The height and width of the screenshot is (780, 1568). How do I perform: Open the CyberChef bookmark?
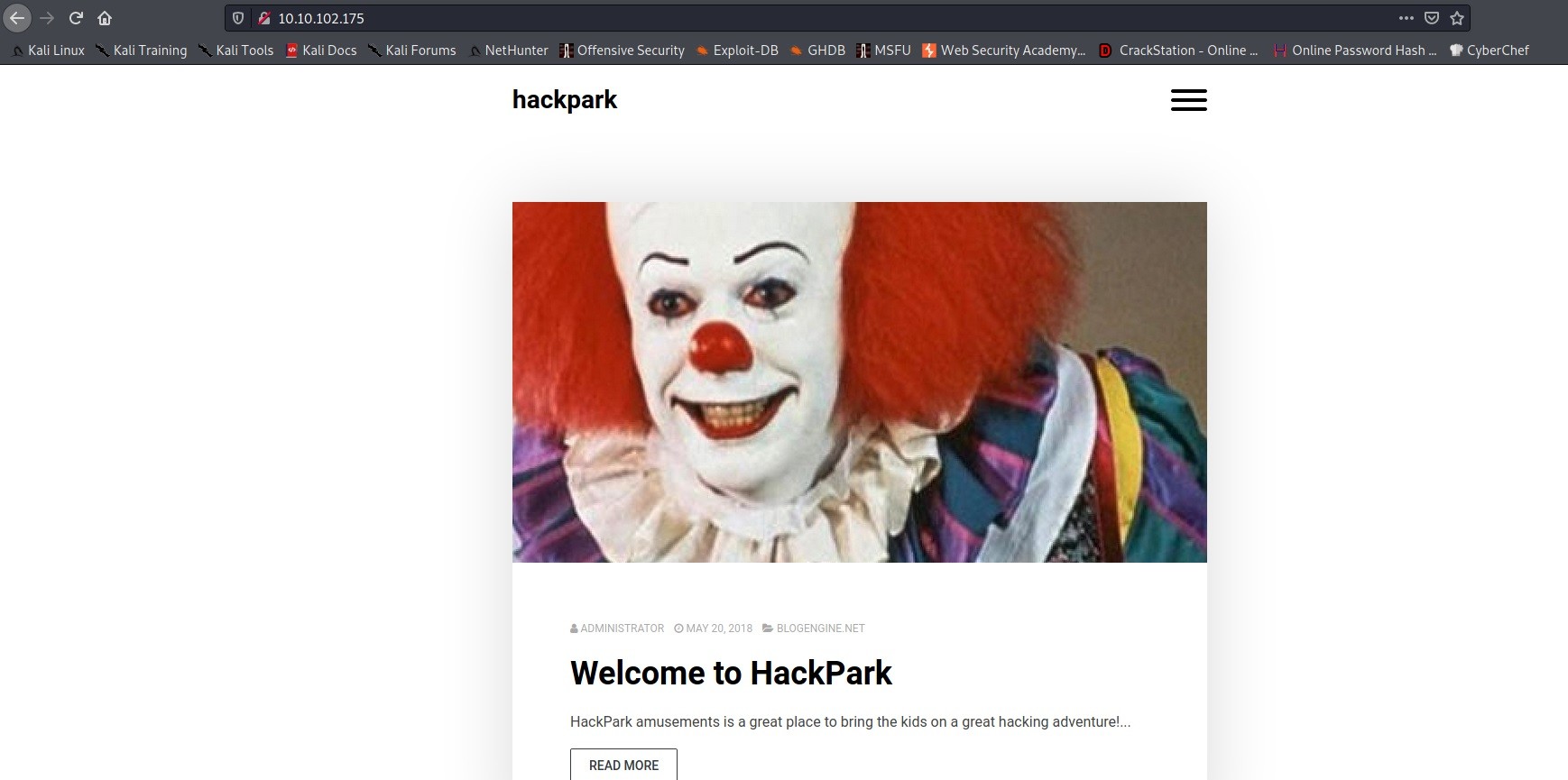1489,50
